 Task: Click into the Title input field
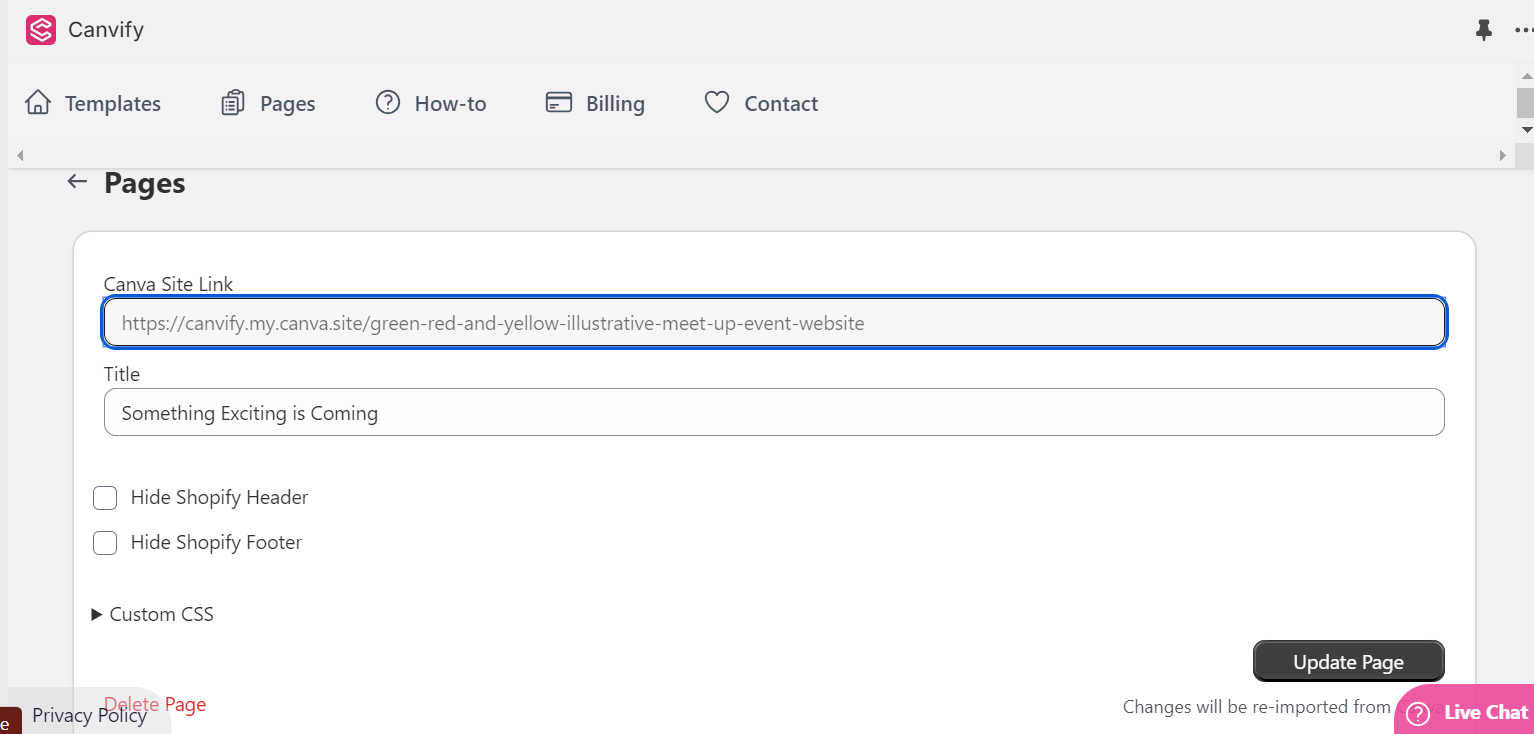(774, 412)
